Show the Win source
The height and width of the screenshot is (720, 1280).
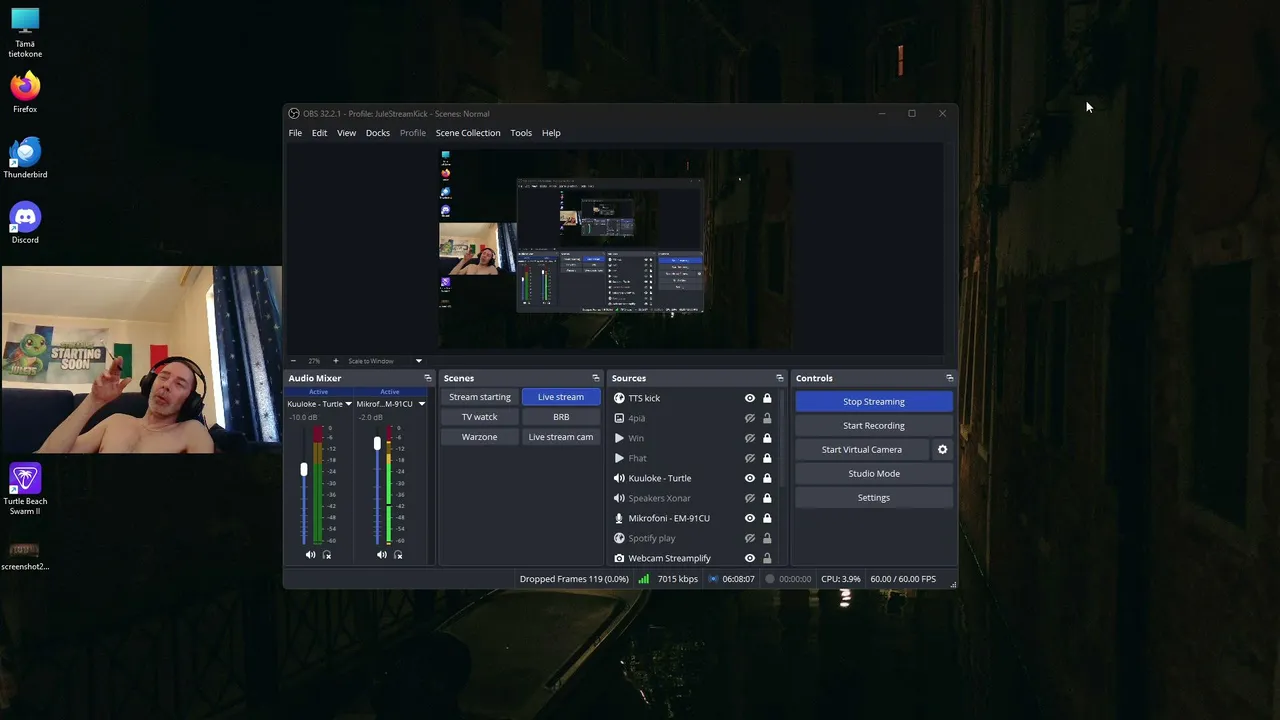click(749, 438)
